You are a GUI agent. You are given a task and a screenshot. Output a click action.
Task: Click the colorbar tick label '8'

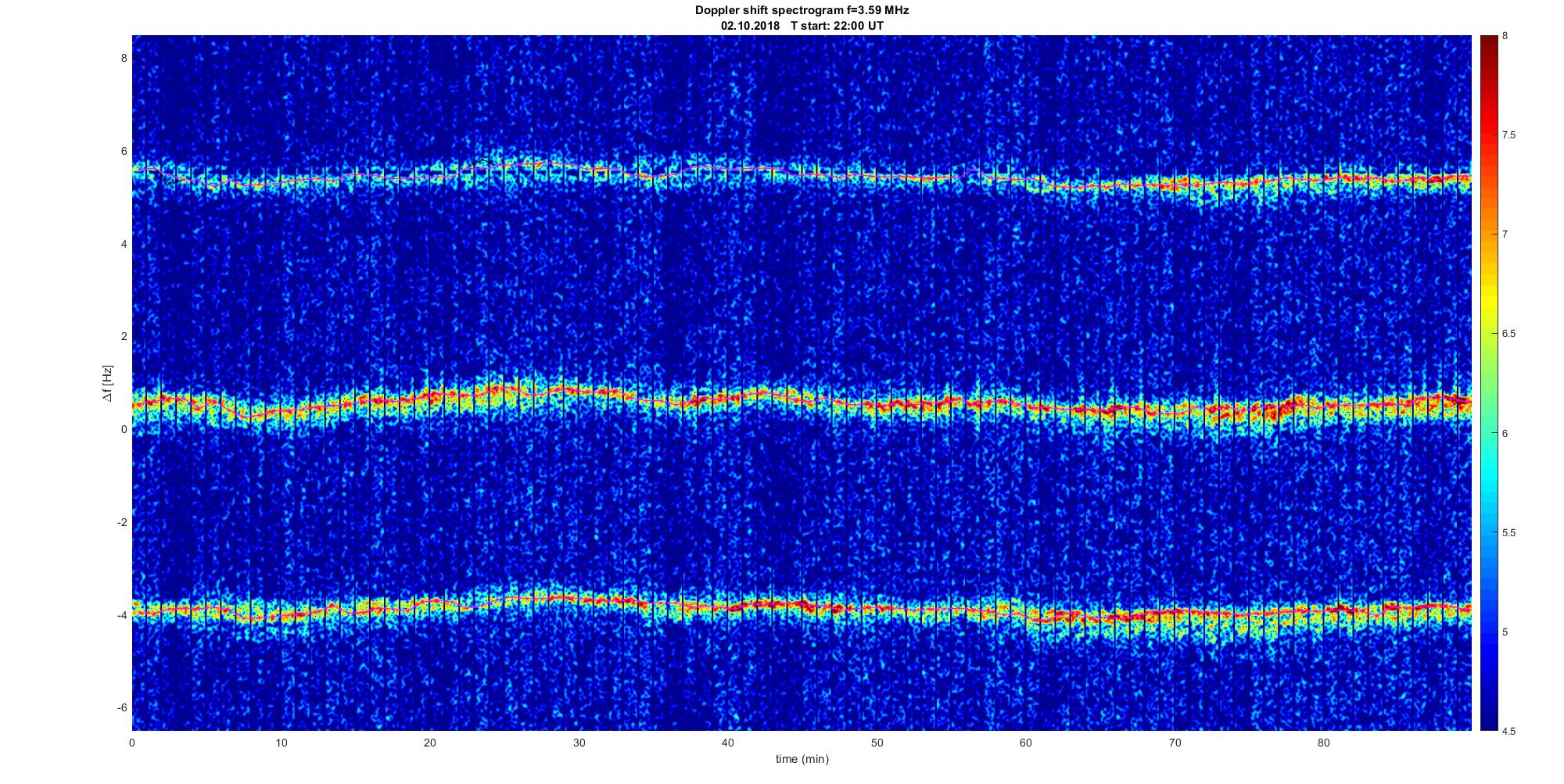pyautogui.click(x=1505, y=36)
